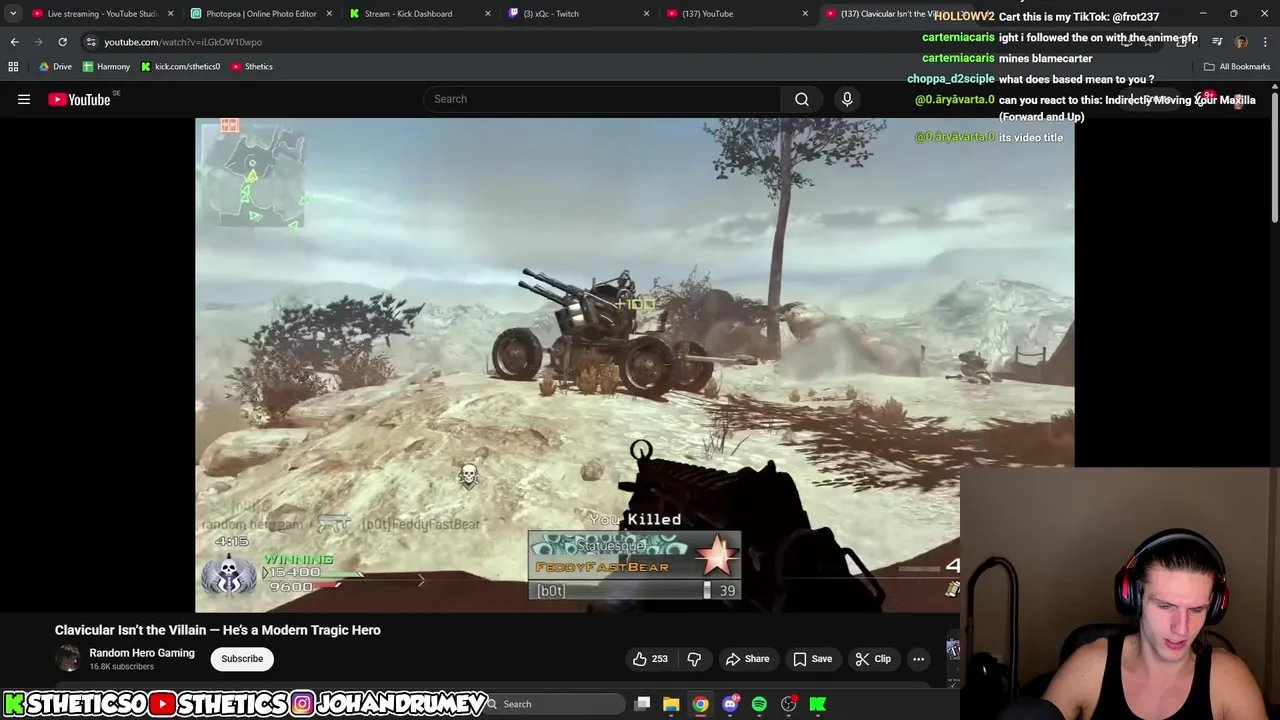Close the Photopea tab

329,14
